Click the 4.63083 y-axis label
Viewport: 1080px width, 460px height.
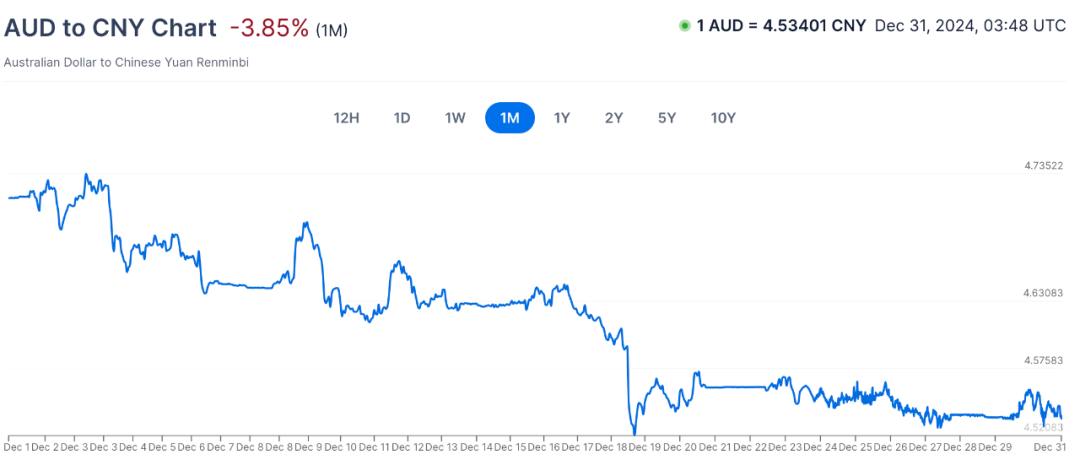click(x=1043, y=294)
